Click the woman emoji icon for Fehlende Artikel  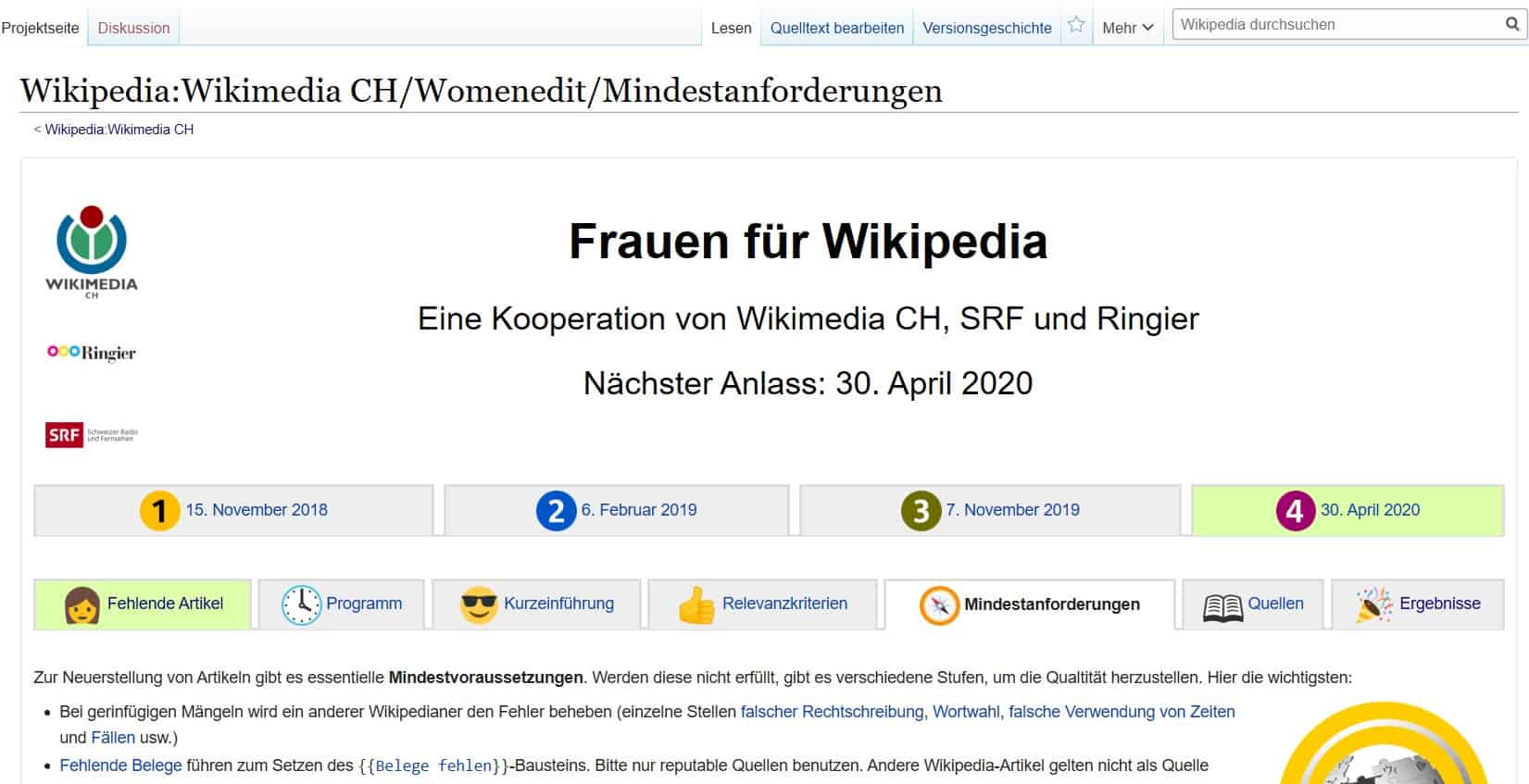pyautogui.click(x=82, y=605)
